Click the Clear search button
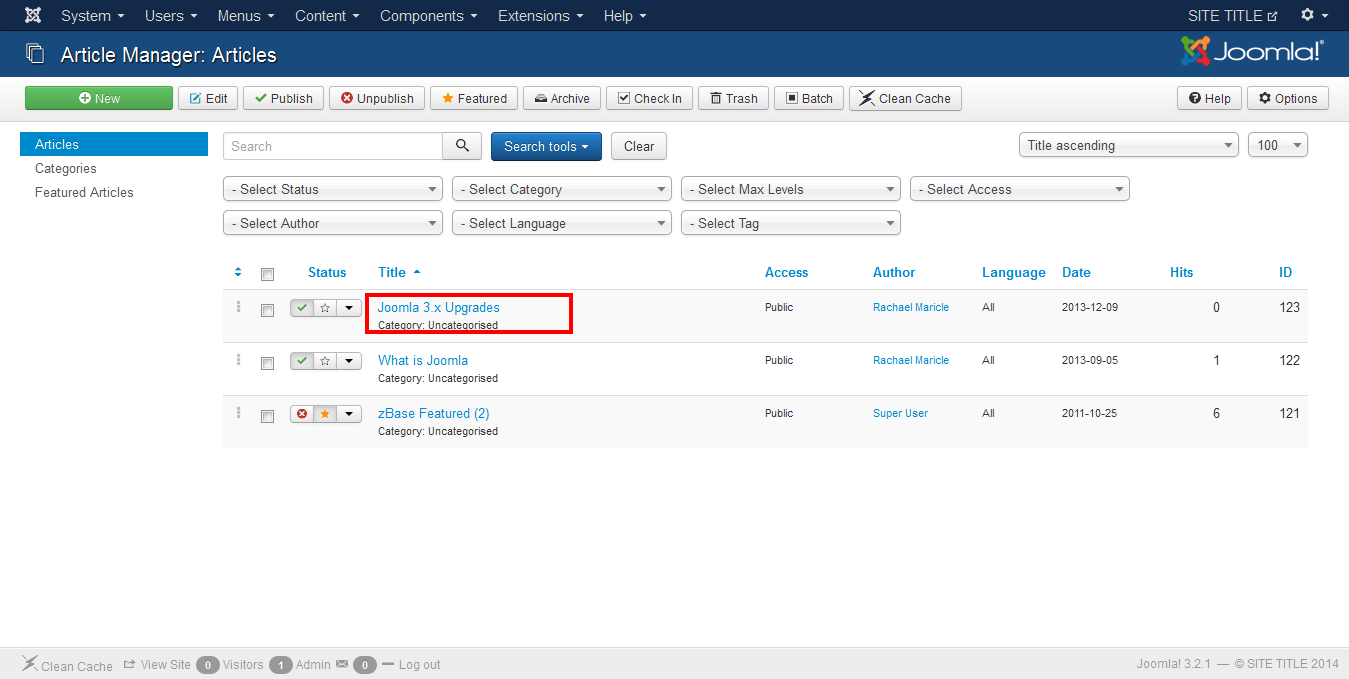This screenshot has height=679, width=1349. point(639,146)
